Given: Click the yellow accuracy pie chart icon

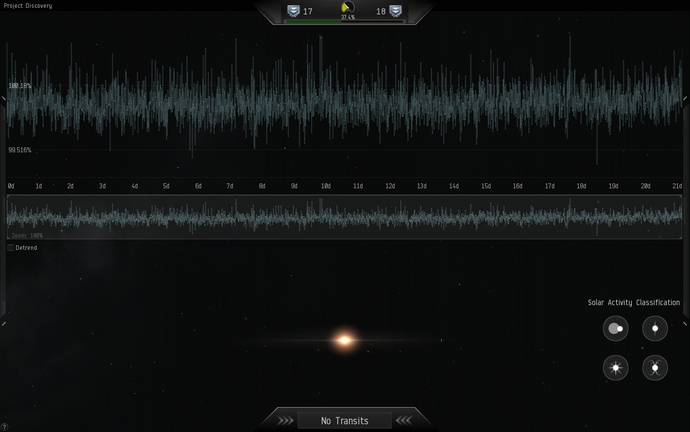Looking at the screenshot, I should [348, 7].
